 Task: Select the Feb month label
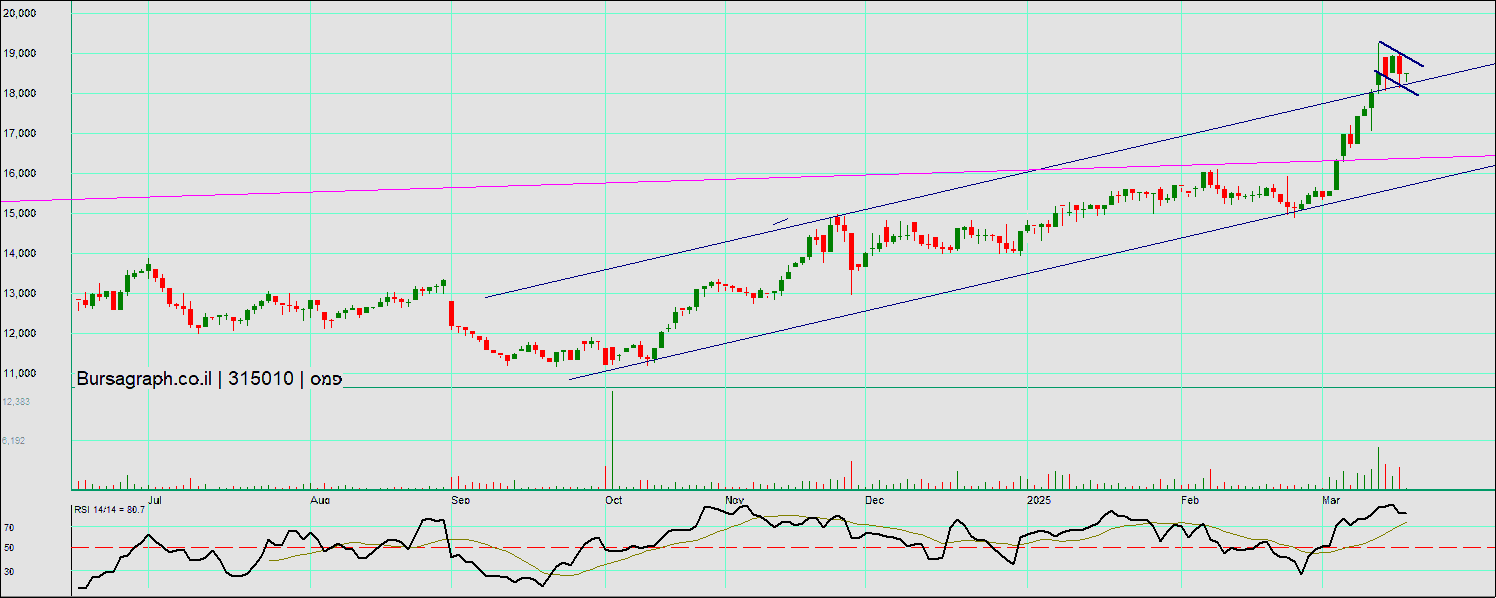point(1189,498)
